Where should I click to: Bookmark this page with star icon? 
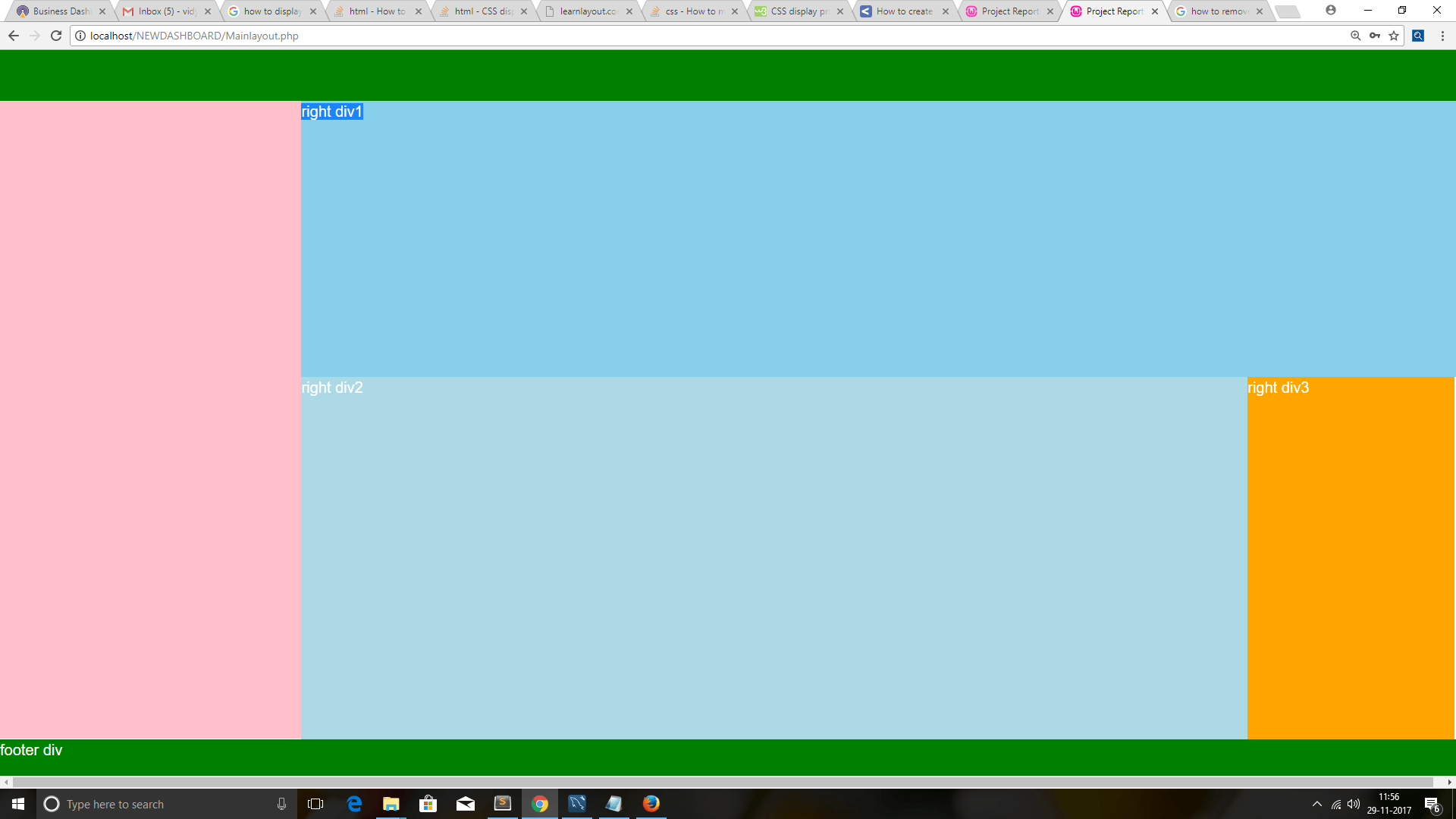(x=1394, y=36)
